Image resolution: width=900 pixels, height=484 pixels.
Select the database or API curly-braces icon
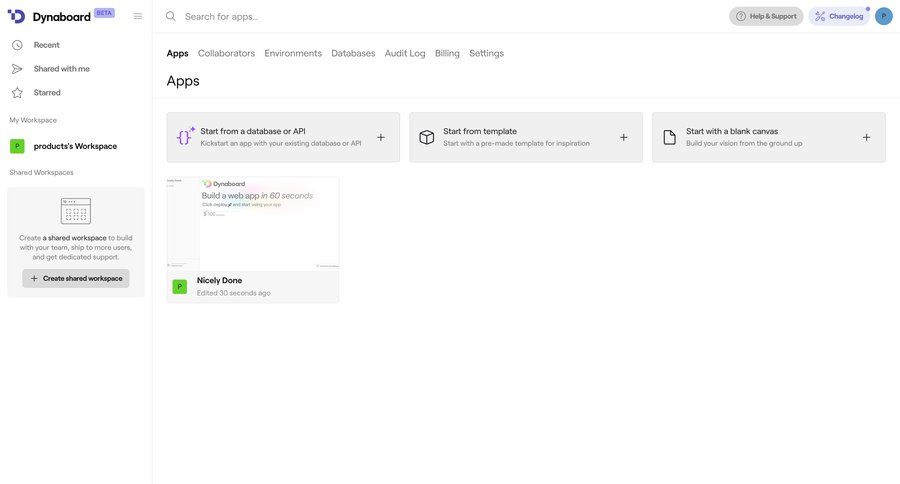[x=185, y=137]
